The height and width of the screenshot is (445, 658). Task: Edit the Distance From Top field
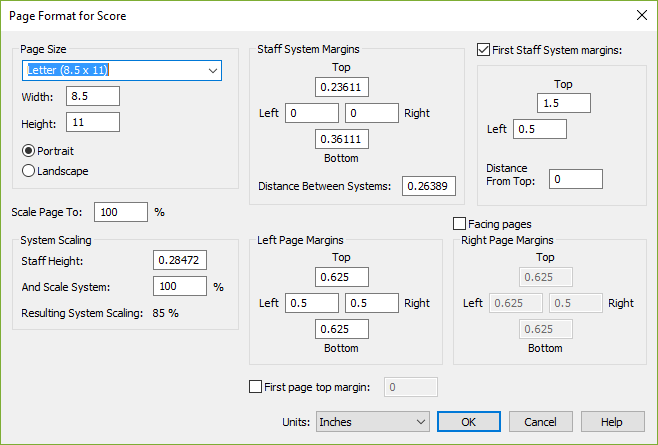pyautogui.click(x=575, y=179)
